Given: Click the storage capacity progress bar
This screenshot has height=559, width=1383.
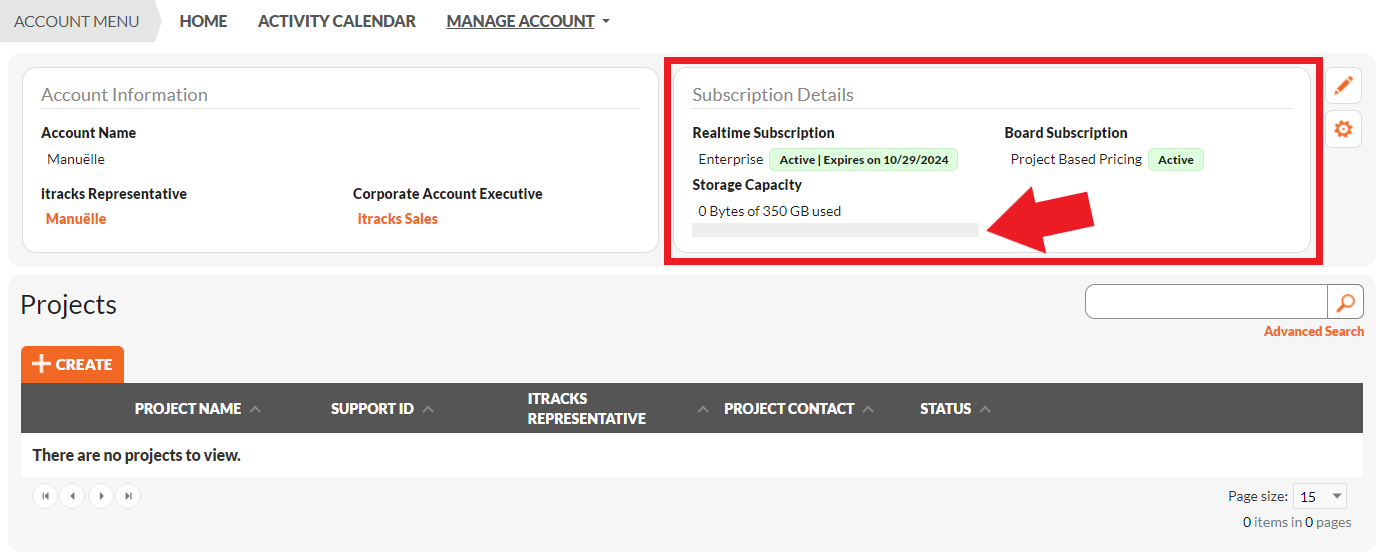Looking at the screenshot, I should pyautogui.click(x=835, y=230).
